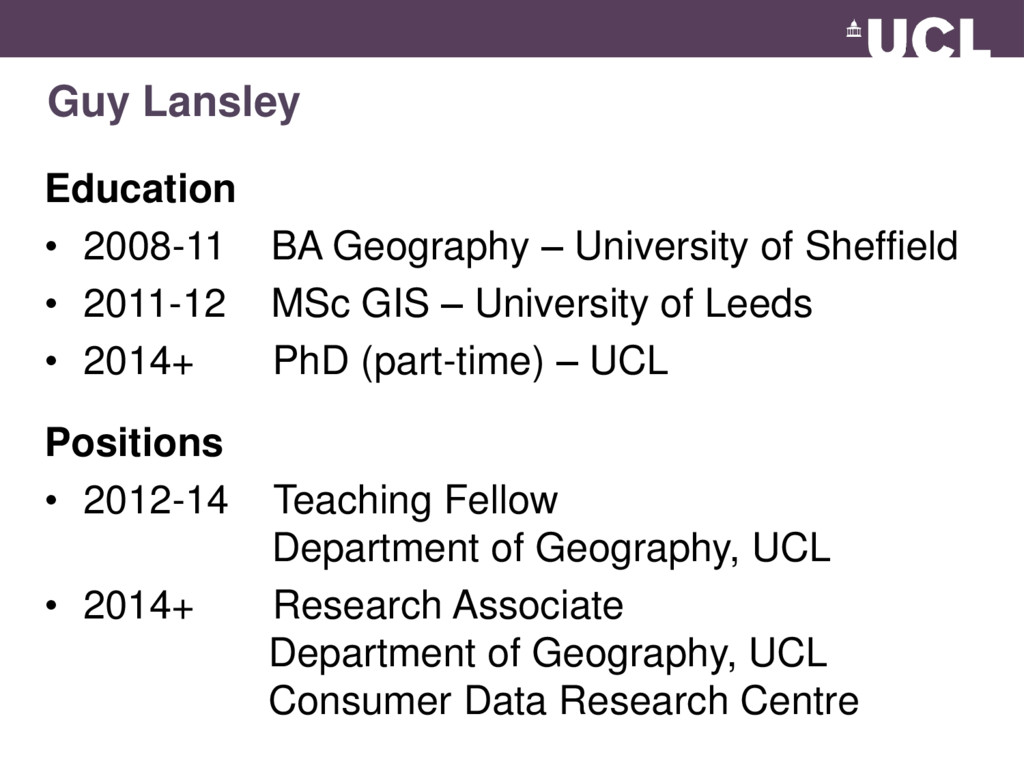1024x768 pixels.
Task: Click the 'PhD (part-time) – UCL' line
Action: (x=470, y=361)
